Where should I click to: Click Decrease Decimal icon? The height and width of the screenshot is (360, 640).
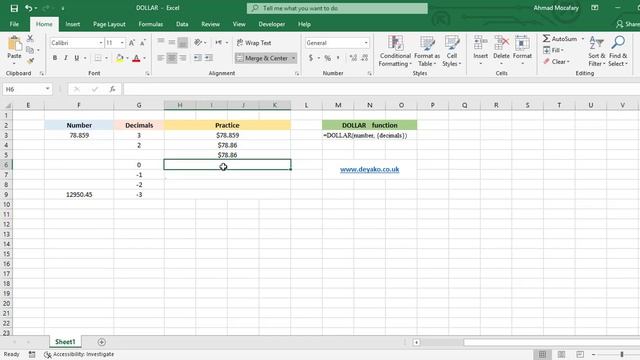pyautogui.click(x=364, y=58)
